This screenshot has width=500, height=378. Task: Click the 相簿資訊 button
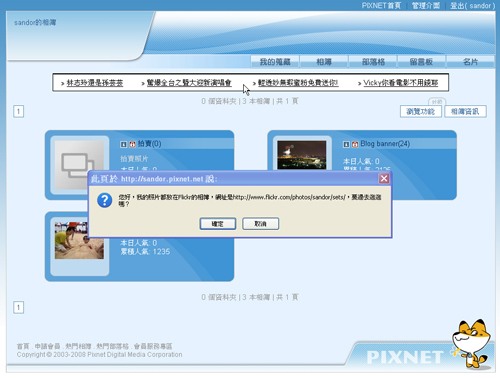pos(465,111)
